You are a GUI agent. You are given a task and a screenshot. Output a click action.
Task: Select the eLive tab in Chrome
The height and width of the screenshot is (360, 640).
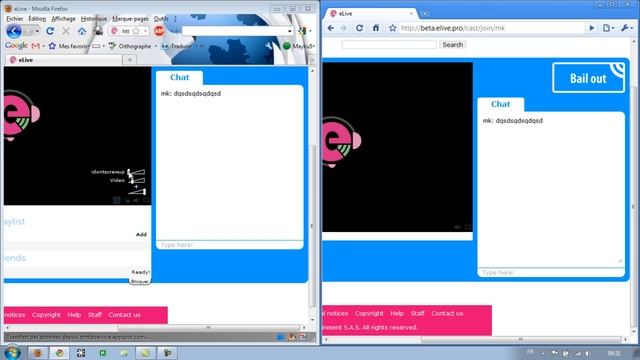coord(372,13)
